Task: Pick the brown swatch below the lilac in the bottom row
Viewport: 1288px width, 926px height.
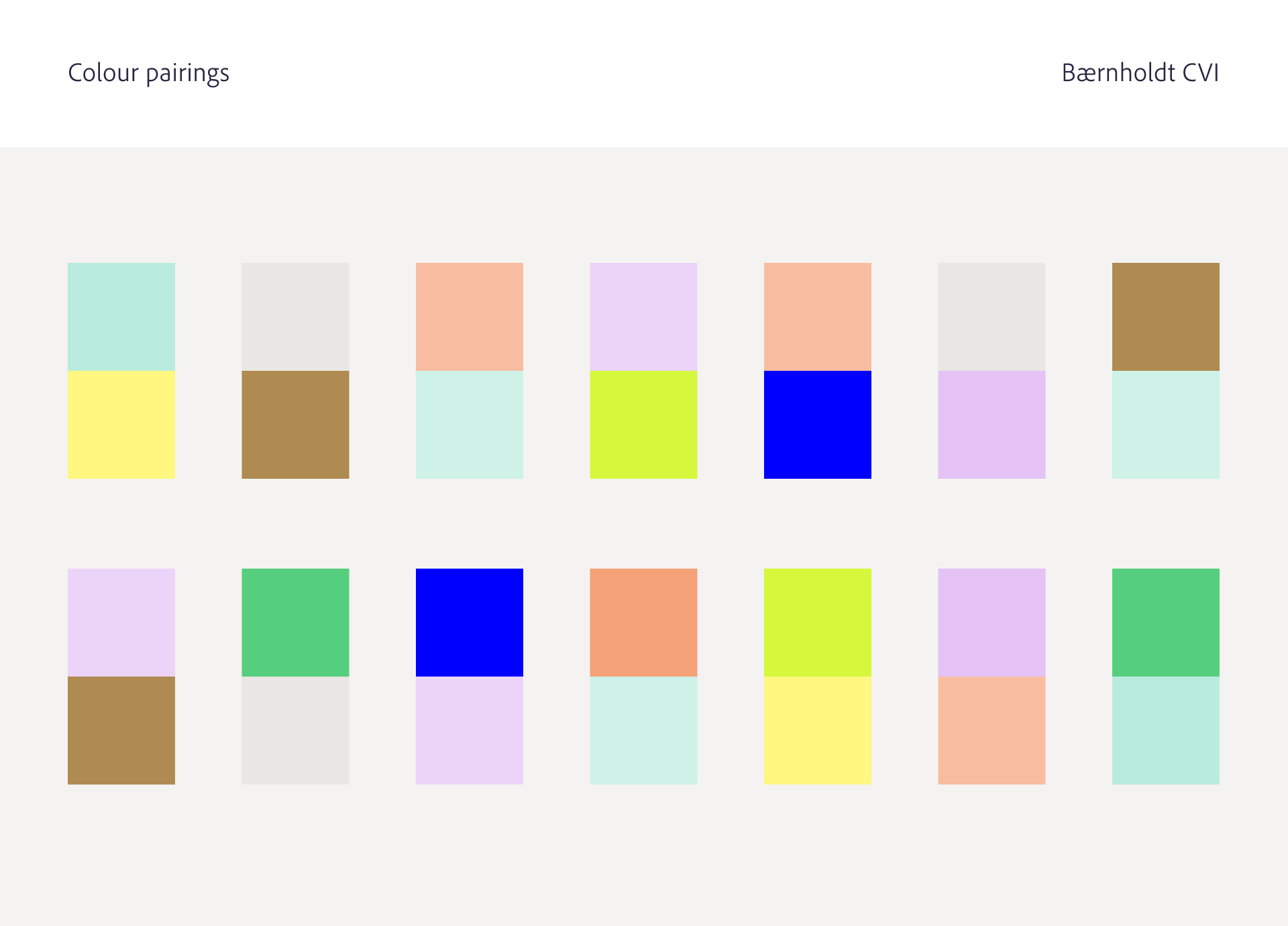Action: click(x=121, y=730)
